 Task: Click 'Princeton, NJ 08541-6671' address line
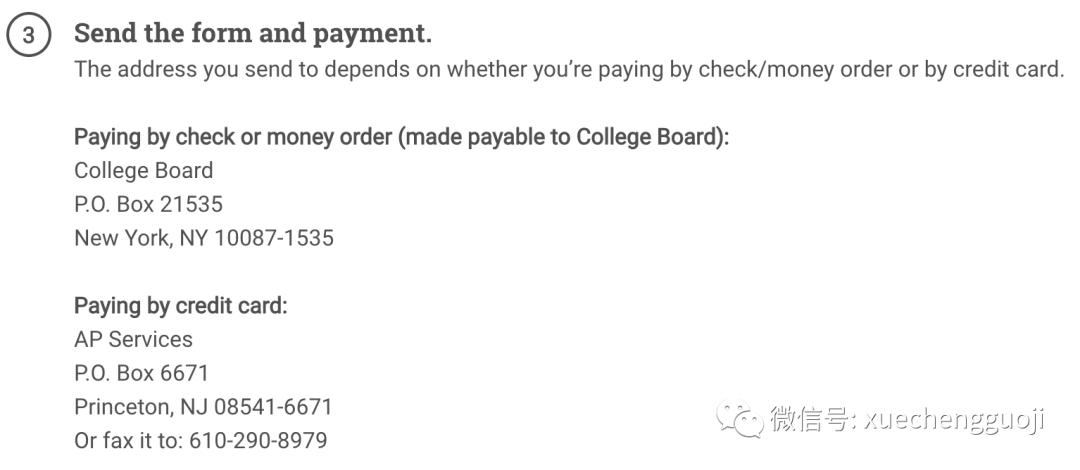[x=203, y=407]
